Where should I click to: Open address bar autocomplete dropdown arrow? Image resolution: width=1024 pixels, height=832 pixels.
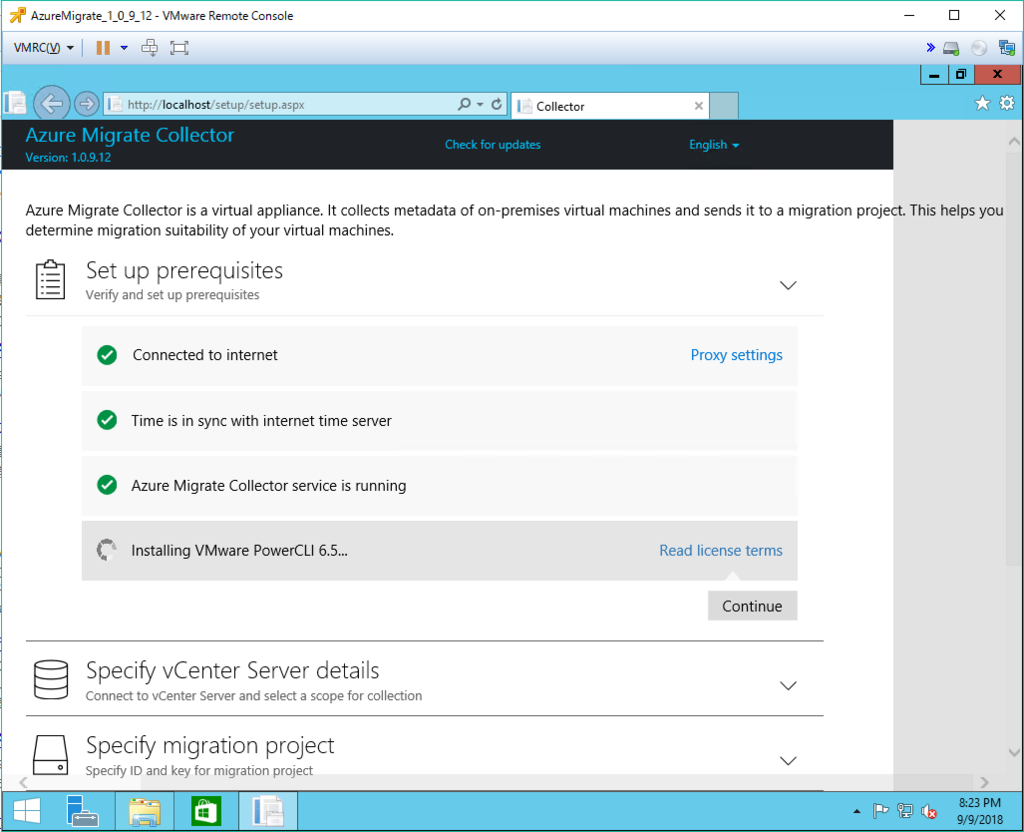(x=480, y=104)
